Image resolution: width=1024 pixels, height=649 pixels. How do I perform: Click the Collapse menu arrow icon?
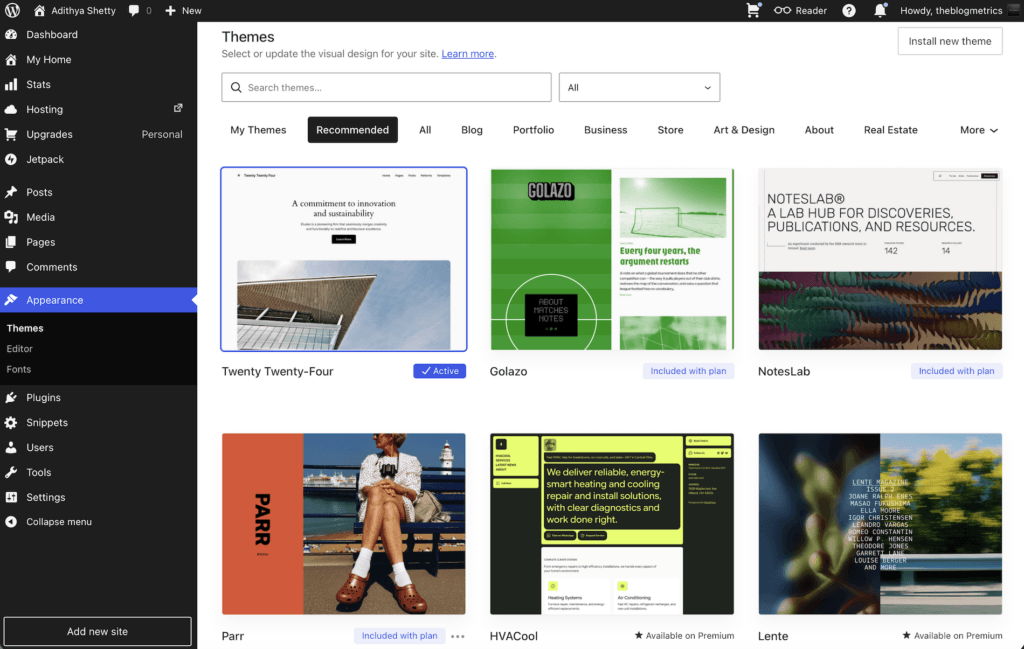(x=11, y=522)
